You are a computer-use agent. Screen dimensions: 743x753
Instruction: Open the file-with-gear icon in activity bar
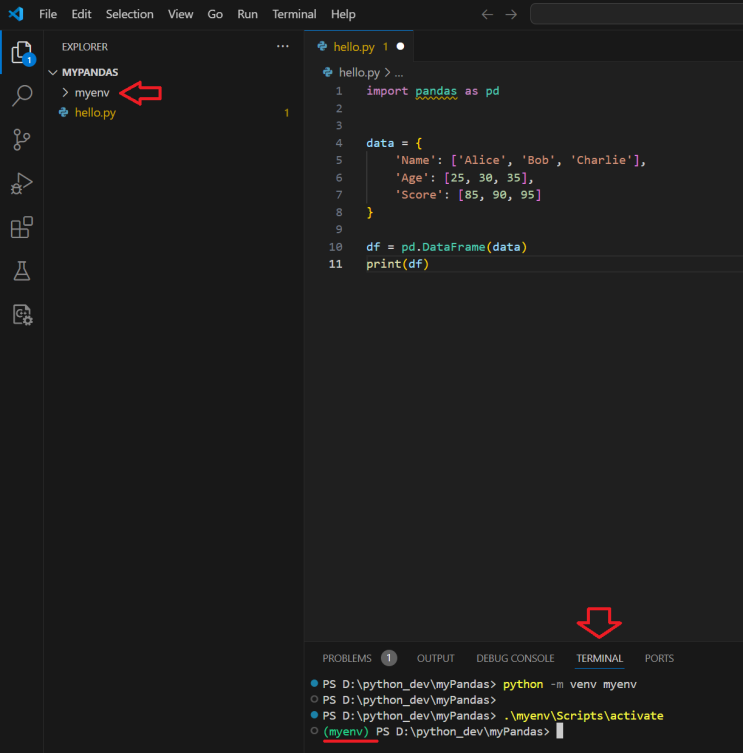pyautogui.click(x=22, y=315)
